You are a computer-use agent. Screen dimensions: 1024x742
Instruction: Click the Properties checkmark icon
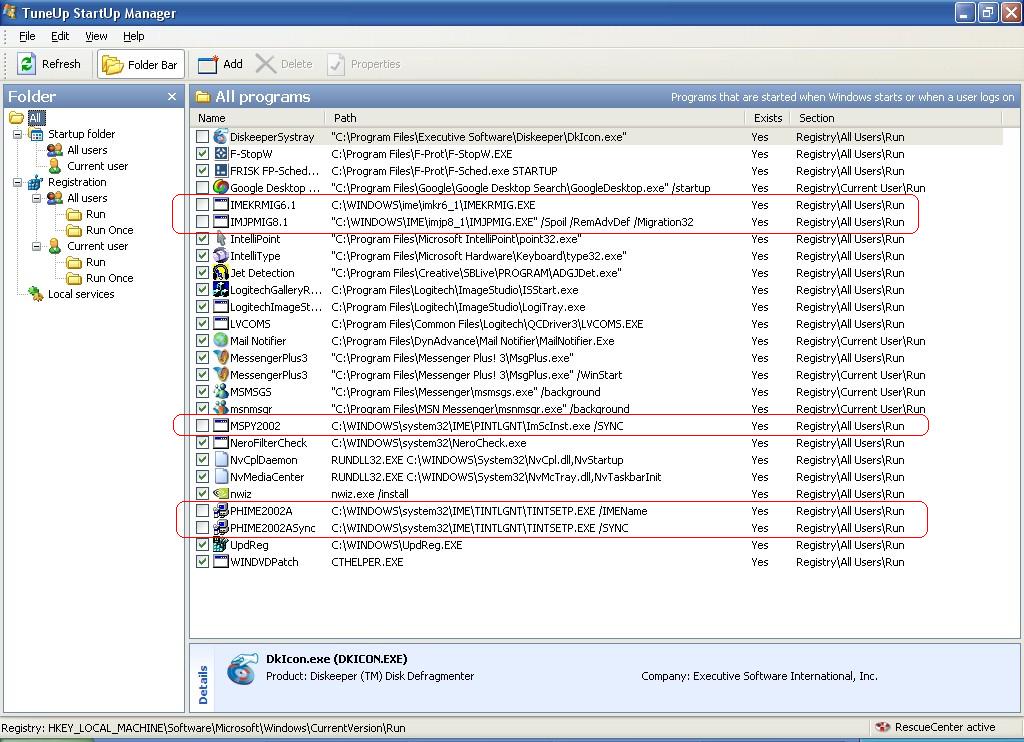tap(336, 64)
